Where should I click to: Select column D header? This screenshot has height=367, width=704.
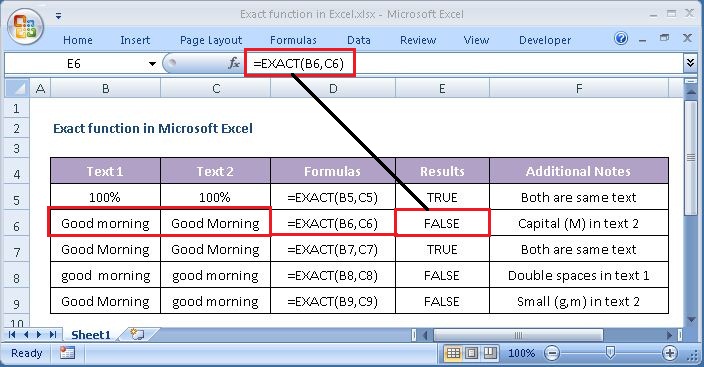pyautogui.click(x=333, y=88)
